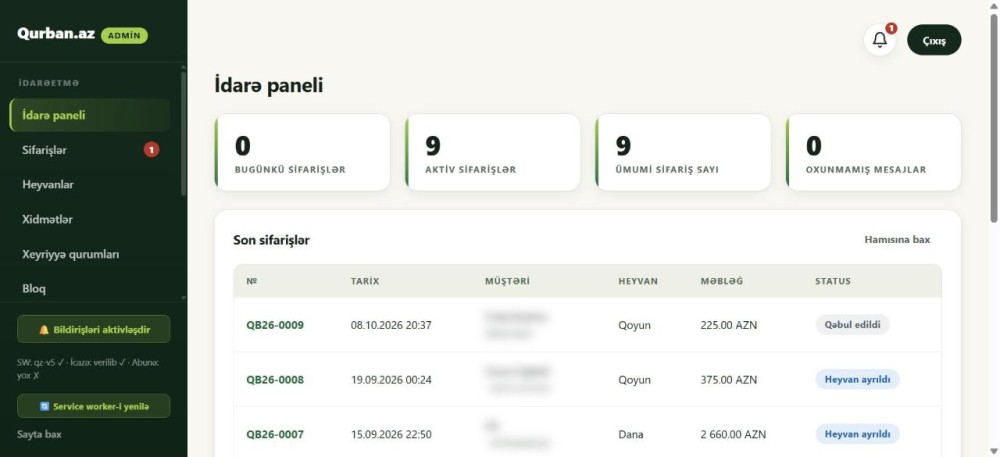Click the date 08.10.2026 20:37
This screenshot has height=457, width=1000.
pos(391,325)
